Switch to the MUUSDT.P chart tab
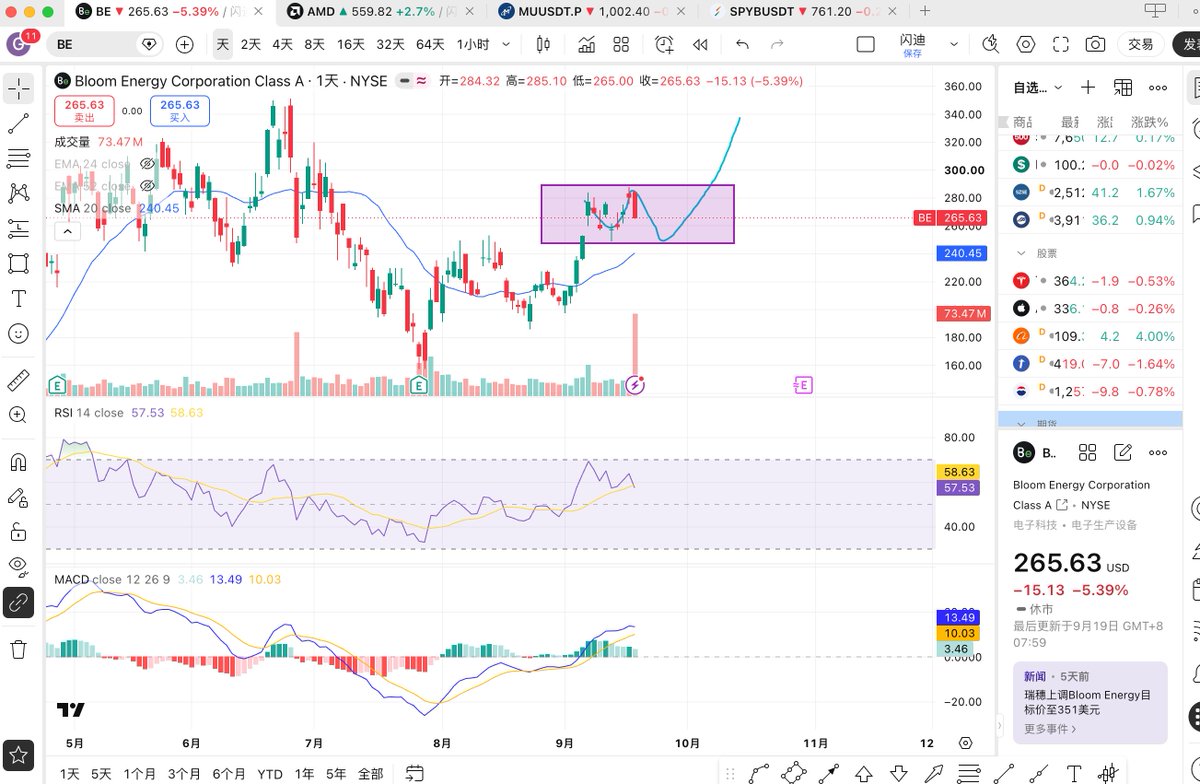 click(x=592, y=11)
